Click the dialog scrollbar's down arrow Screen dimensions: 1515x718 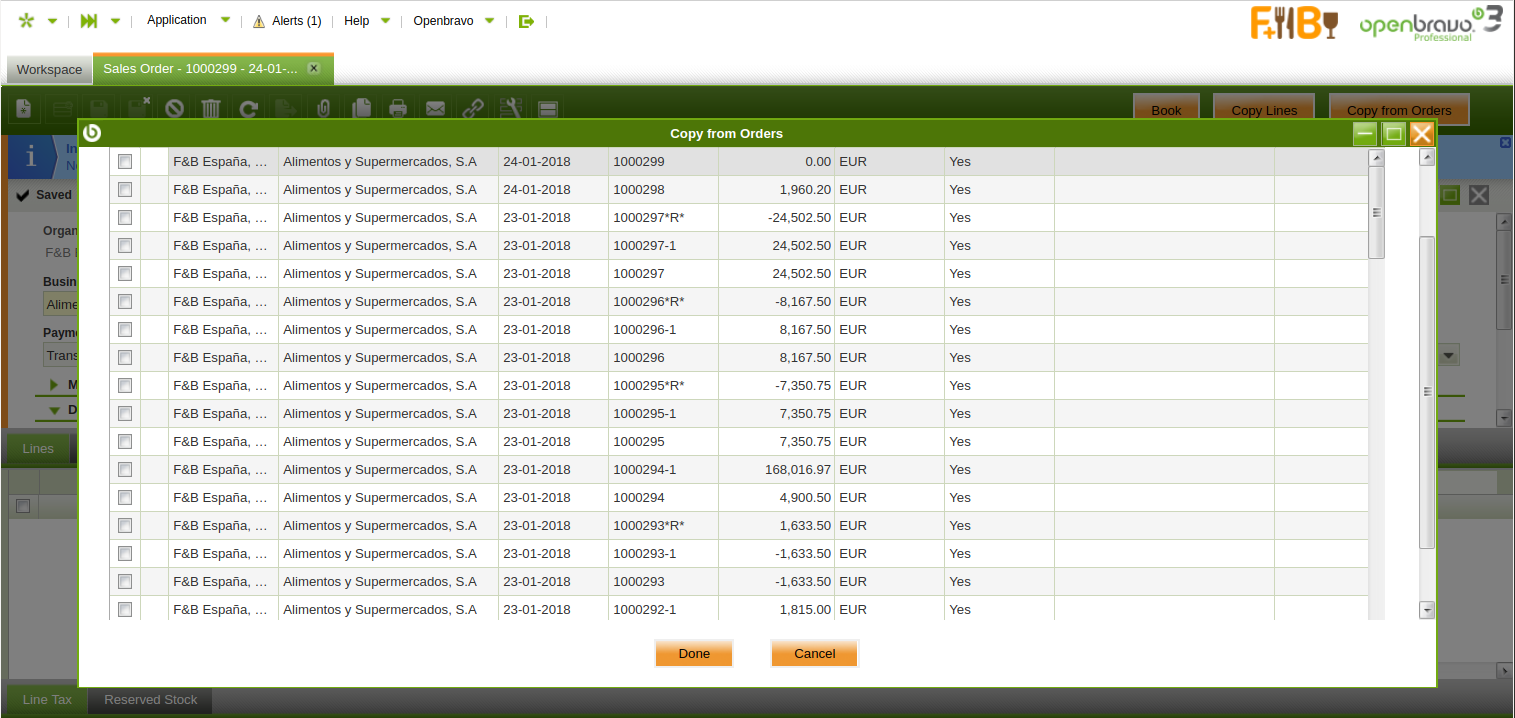pos(1427,610)
